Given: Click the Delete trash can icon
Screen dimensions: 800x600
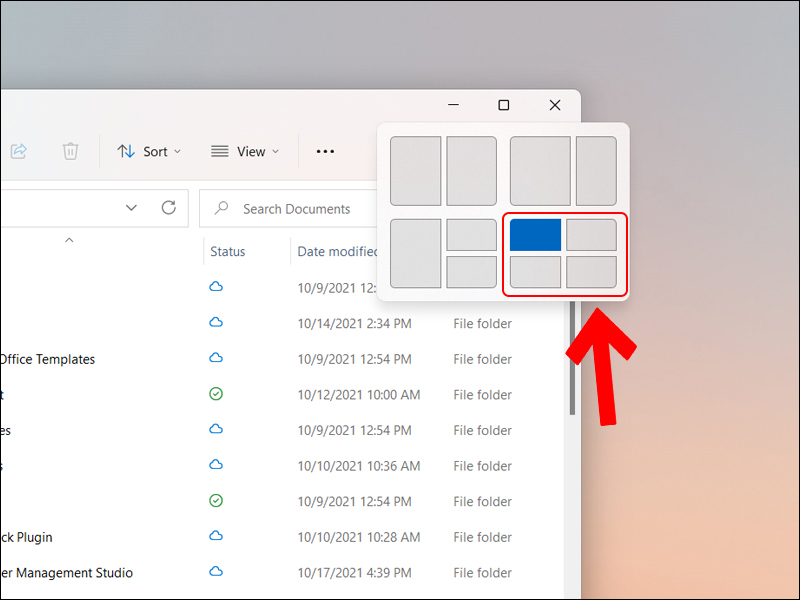Looking at the screenshot, I should [x=70, y=151].
